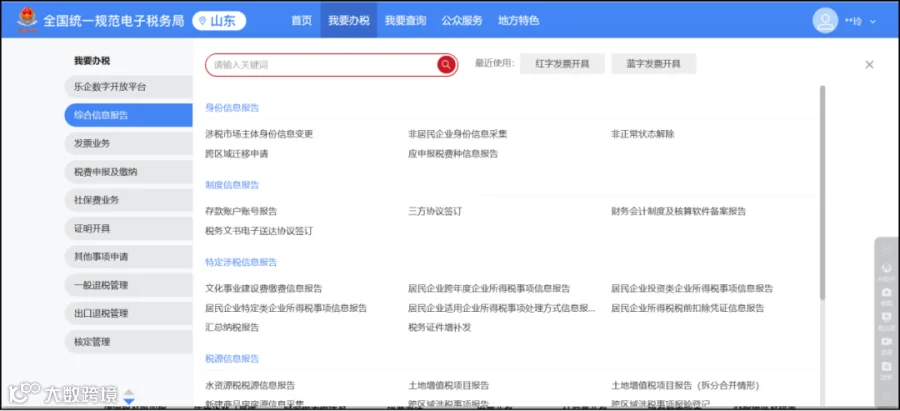Click the tax bureau emblem logo
Viewport: 900px width, 411px height.
(27, 21)
